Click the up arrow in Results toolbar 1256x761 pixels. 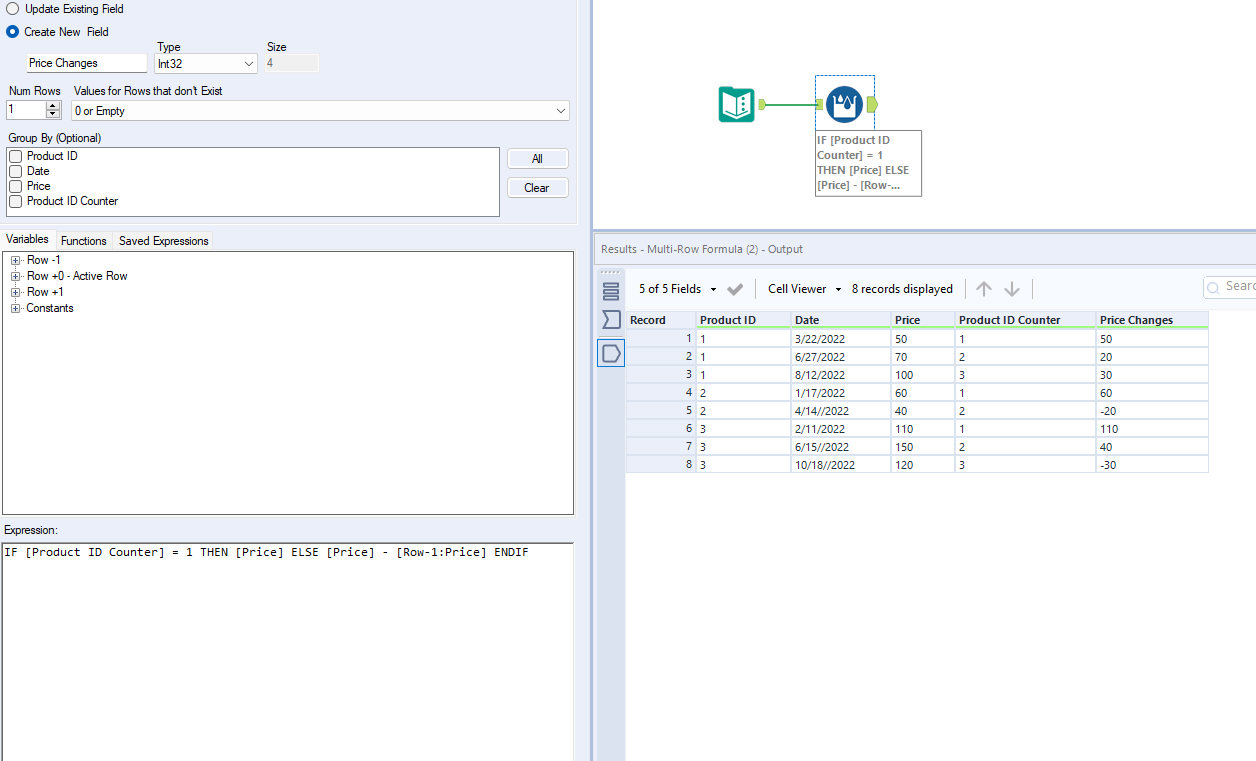tap(984, 288)
